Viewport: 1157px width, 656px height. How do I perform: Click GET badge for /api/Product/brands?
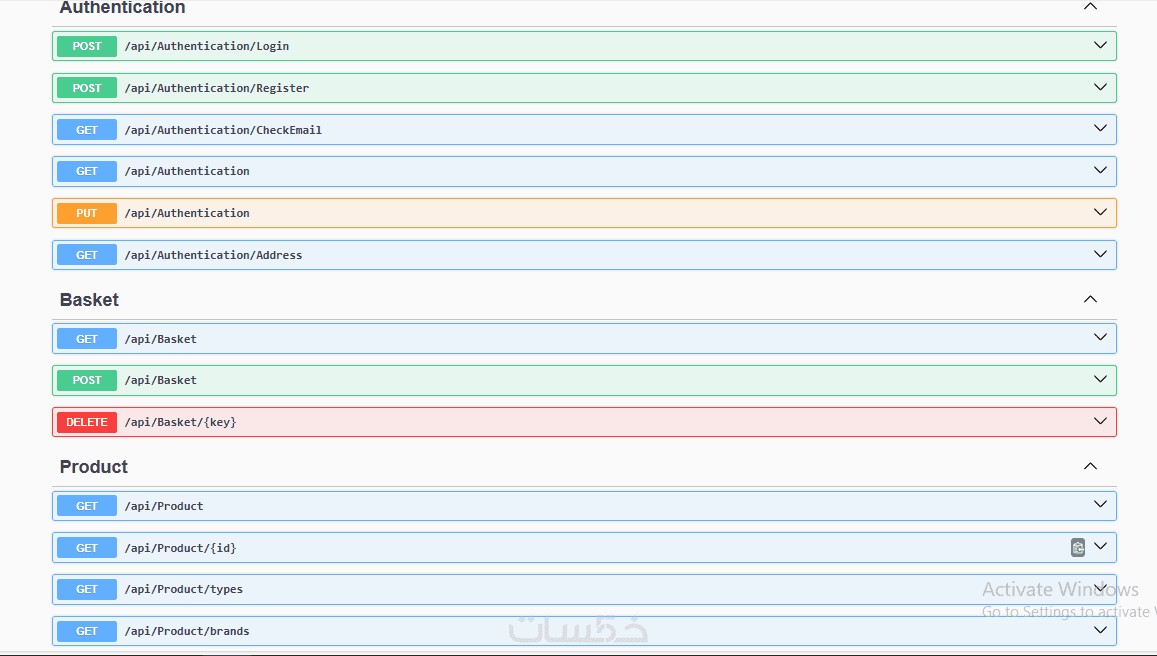click(x=87, y=631)
